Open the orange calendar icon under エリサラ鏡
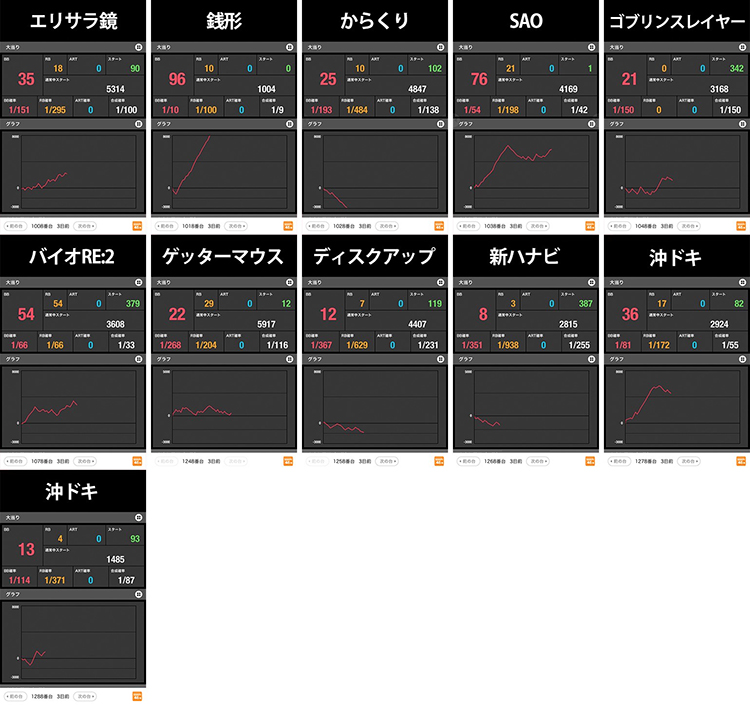The height and width of the screenshot is (706, 750). coord(137,226)
